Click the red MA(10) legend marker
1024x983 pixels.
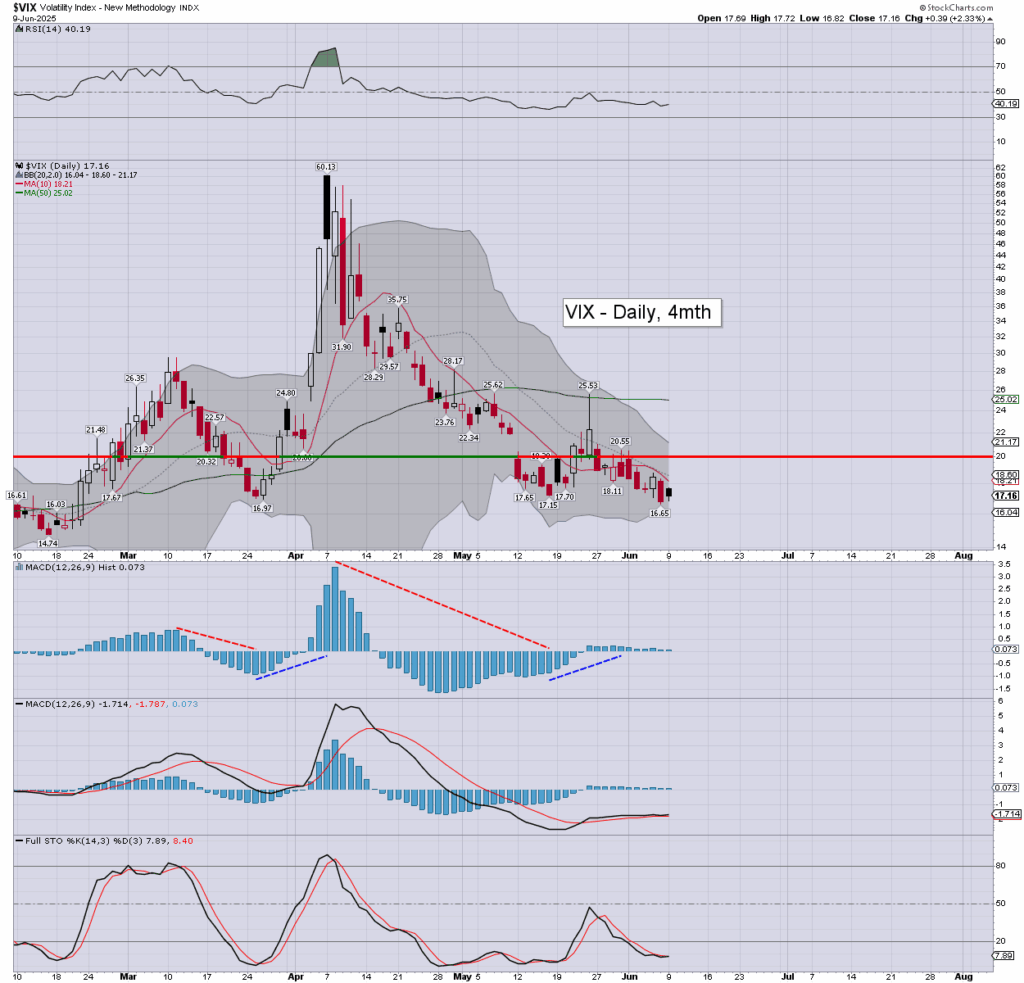(x=17, y=184)
